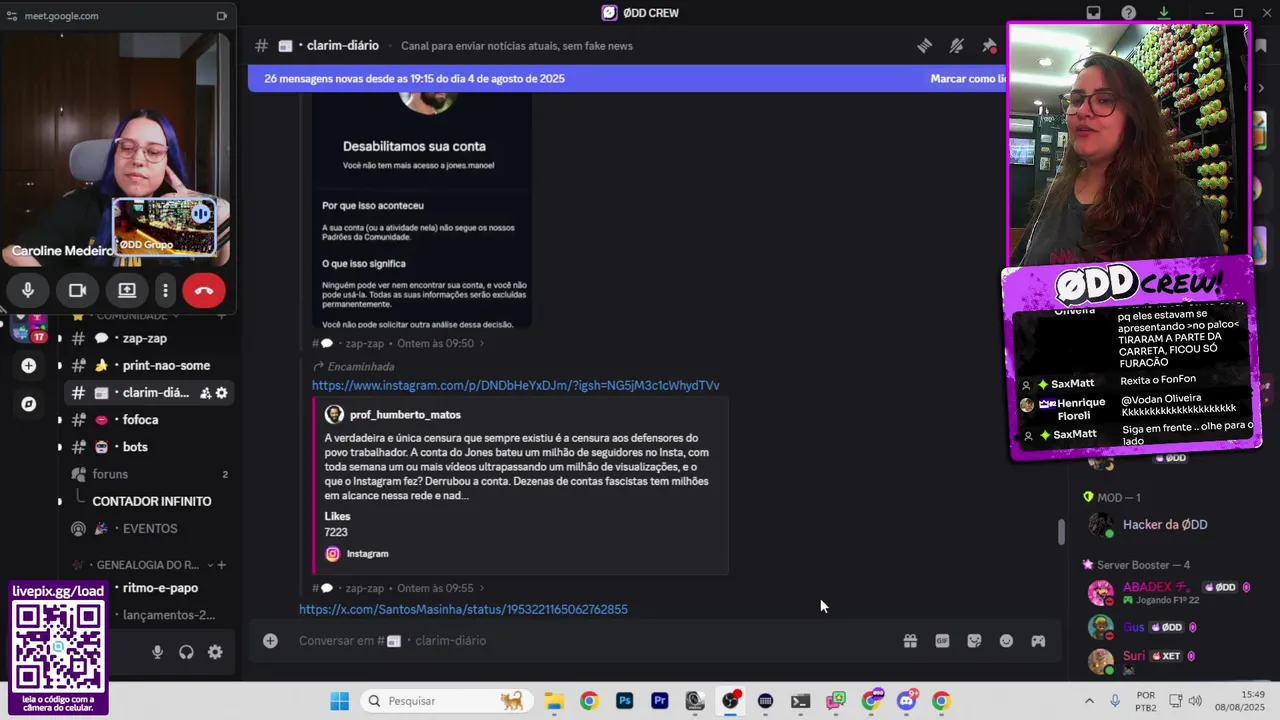This screenshot has height=720, width=1280.
Task: Open the foruns channel
Action: tap(150, 474)
